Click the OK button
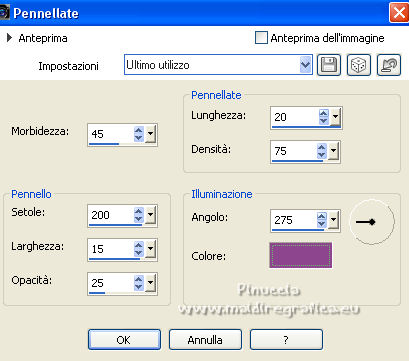The height and width of the screenshot is (361, 409). pyautogui.click(x=124, y=340)
